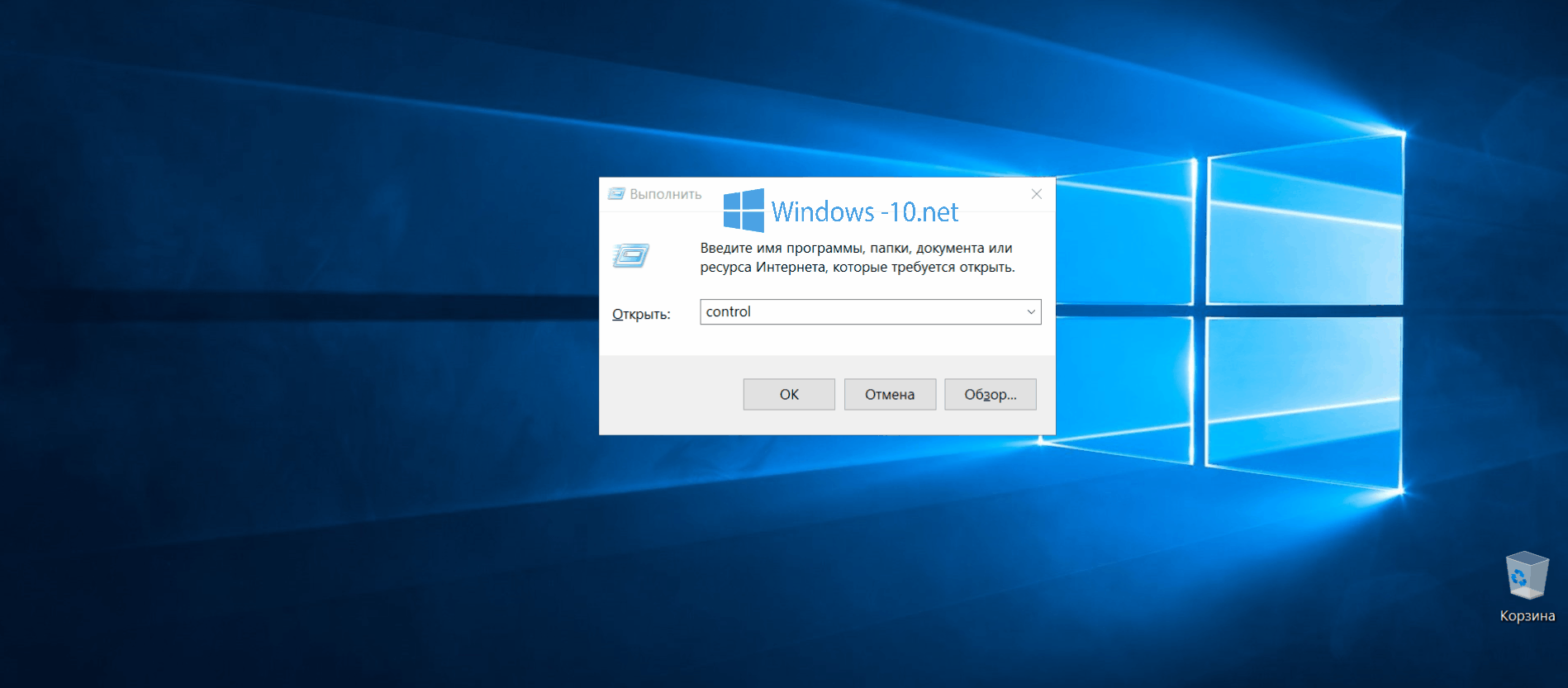Cancel the dialog with Отмена
Image resolution: width=1568 pixels, height=688 pixels.
(890, 395)
